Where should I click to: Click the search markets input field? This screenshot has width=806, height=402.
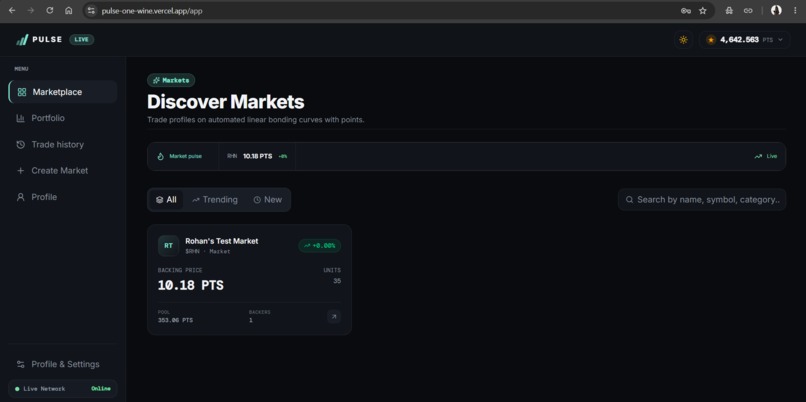click(x=702, y=199)
